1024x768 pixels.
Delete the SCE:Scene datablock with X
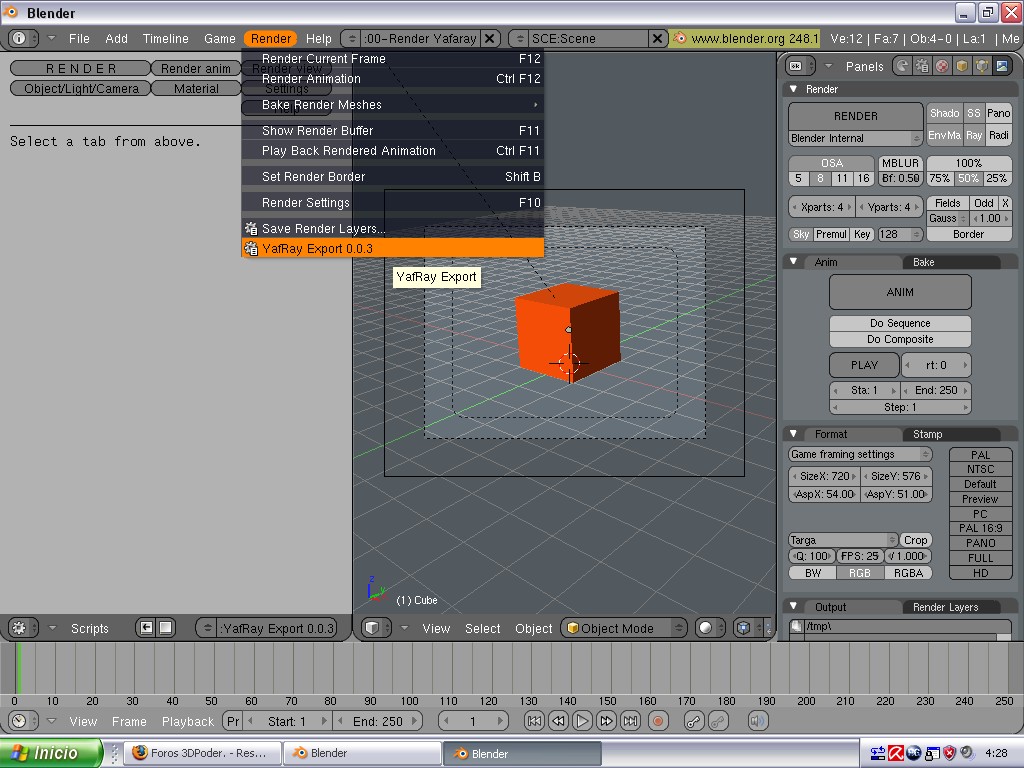[658, 39]
